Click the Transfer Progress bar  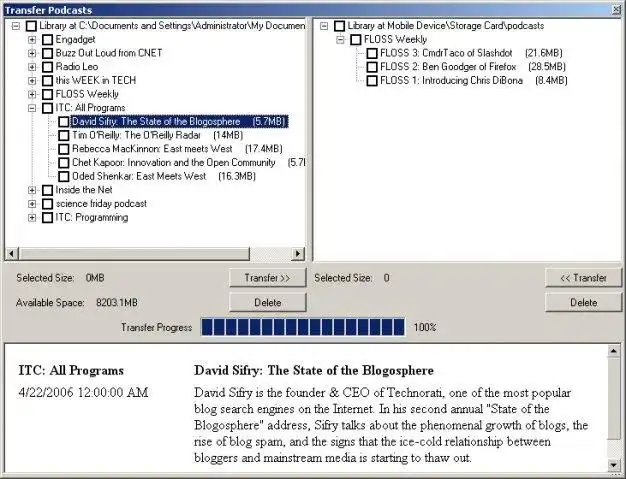[x=303, y=327]
